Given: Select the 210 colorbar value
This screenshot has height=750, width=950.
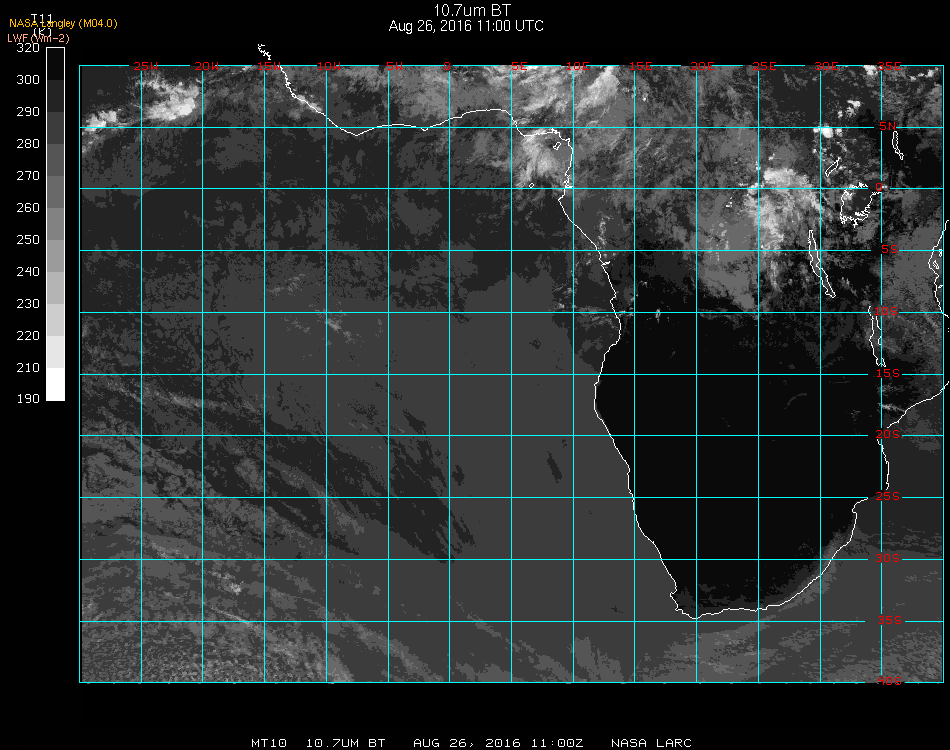Looking at the screenshot, I should (28, 368).
